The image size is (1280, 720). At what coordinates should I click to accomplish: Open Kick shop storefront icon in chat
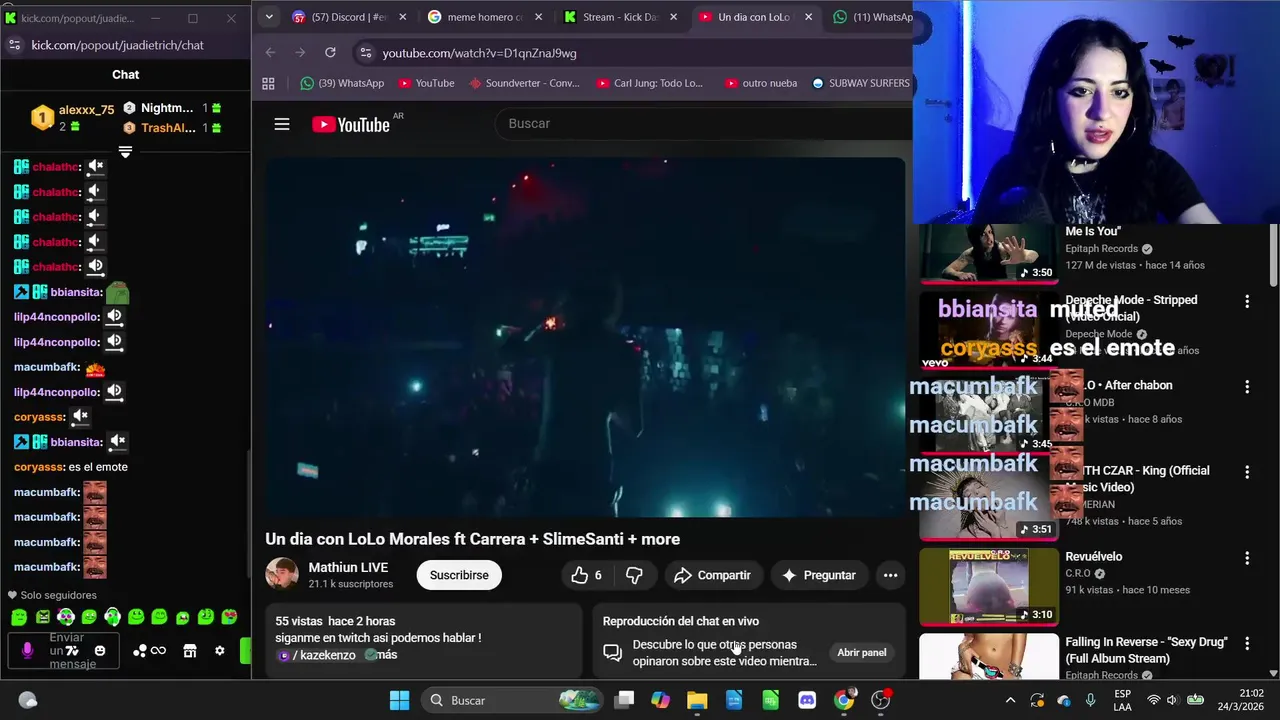coord(190,651)
